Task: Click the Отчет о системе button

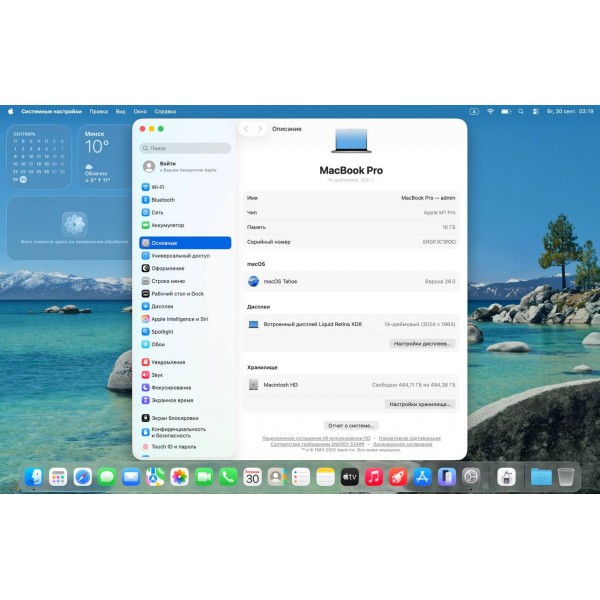Action: 351,425
